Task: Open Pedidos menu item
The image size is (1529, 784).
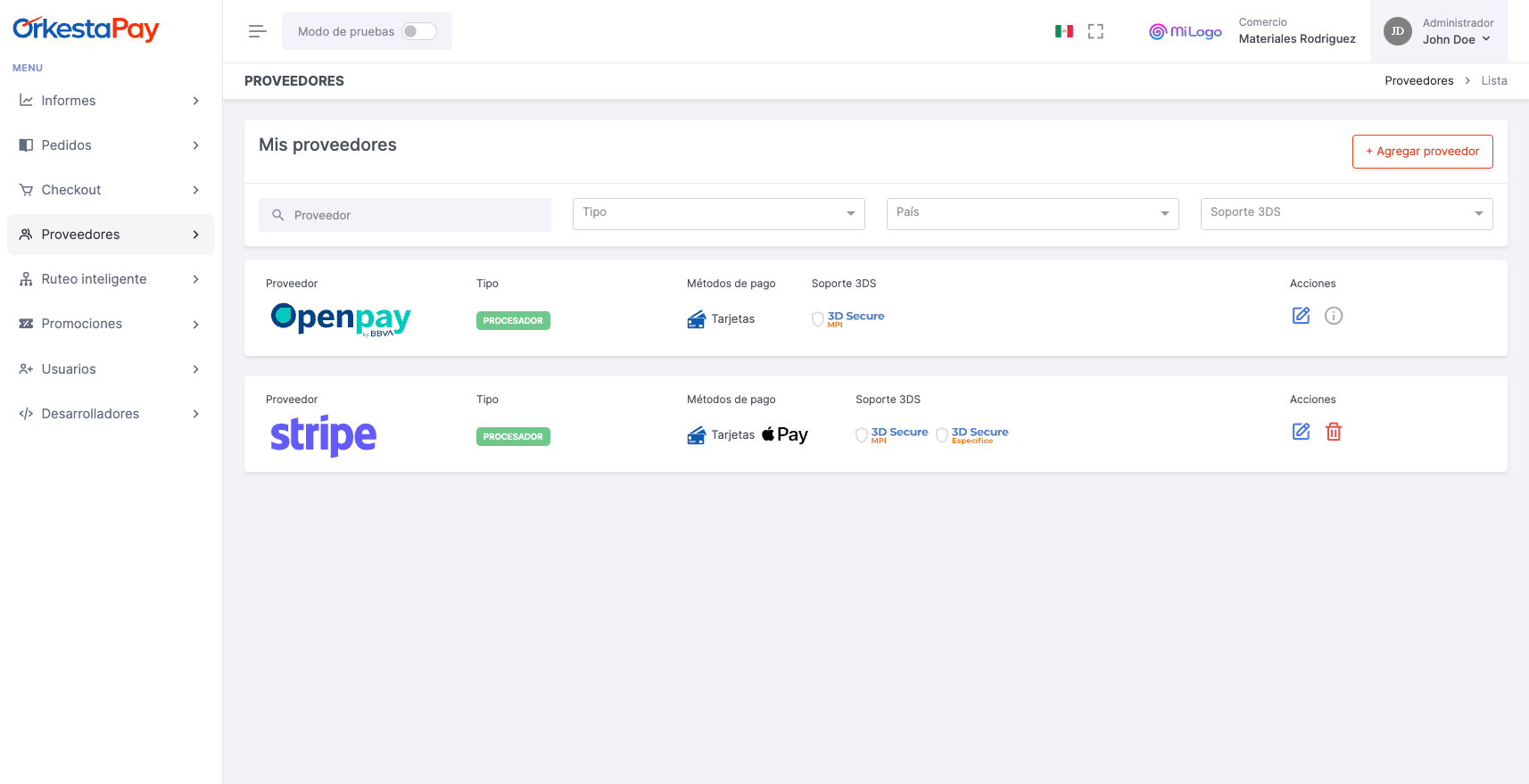Action: (x=111, y=145)
